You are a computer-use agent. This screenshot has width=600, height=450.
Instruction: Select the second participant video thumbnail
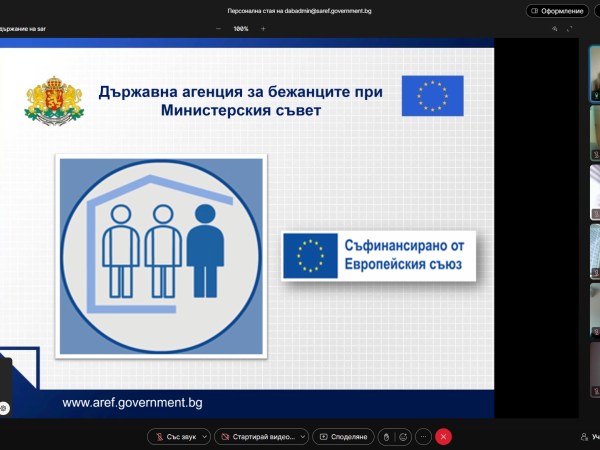[x=595, y=132]
